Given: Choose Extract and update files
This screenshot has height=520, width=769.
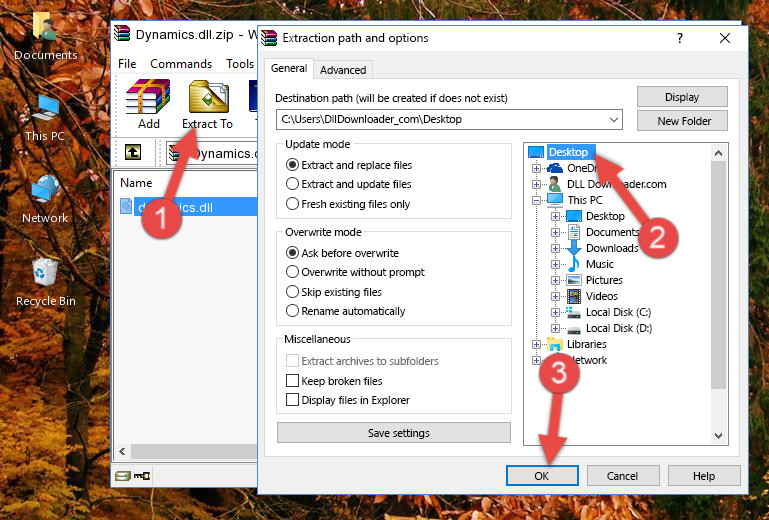Looking at the screenshot, I should 292,184.
